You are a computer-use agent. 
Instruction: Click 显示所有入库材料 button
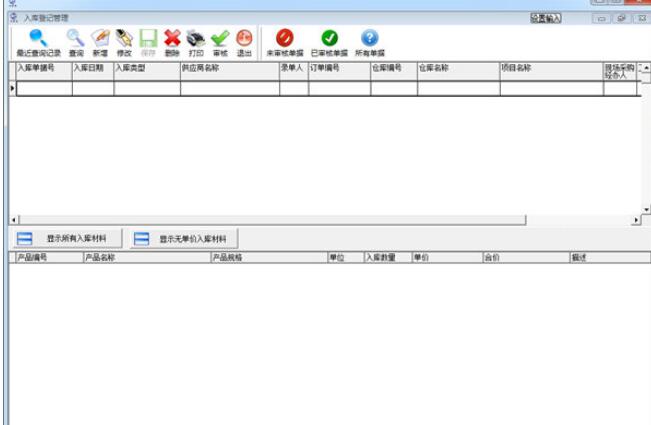tap(68, 238)
